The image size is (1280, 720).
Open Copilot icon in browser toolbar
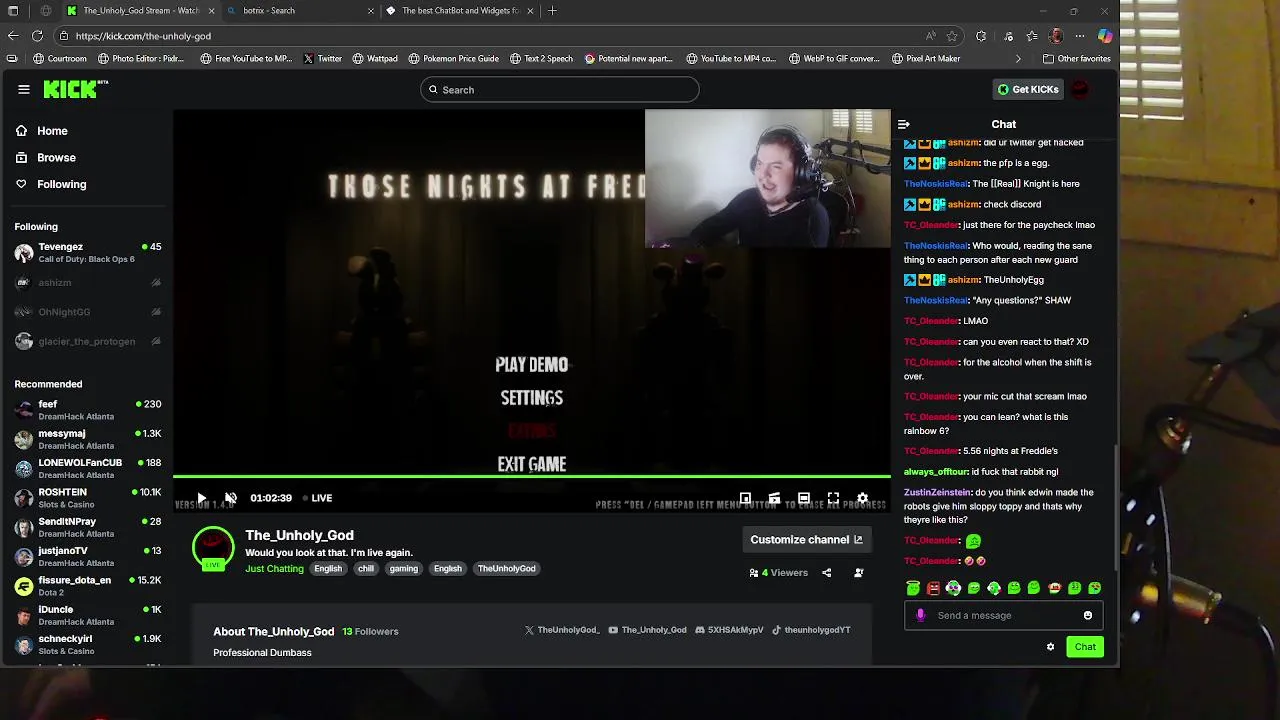pyautogui.click(x=1105, y=36)
